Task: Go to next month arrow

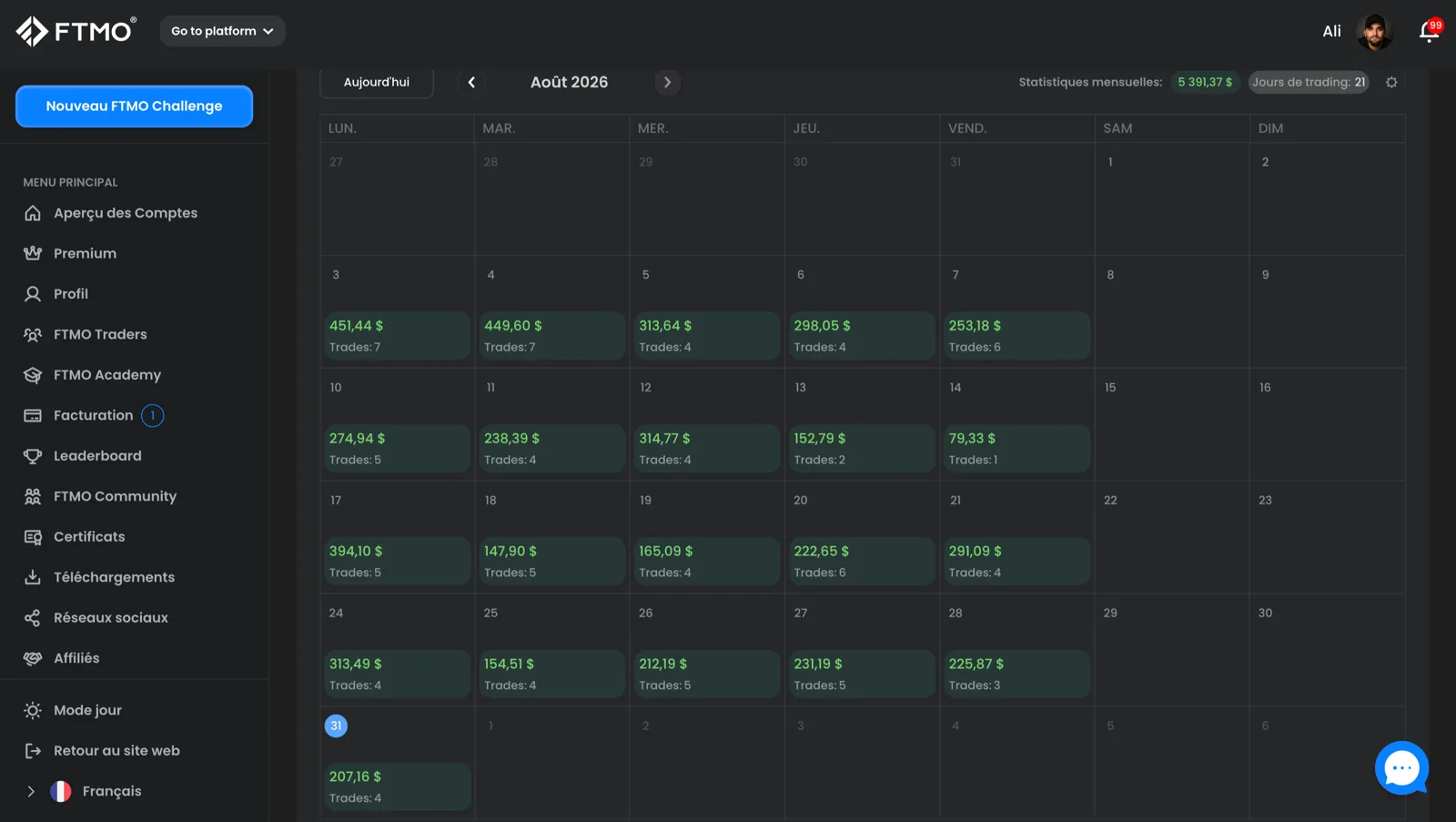Action: [667, 82]
